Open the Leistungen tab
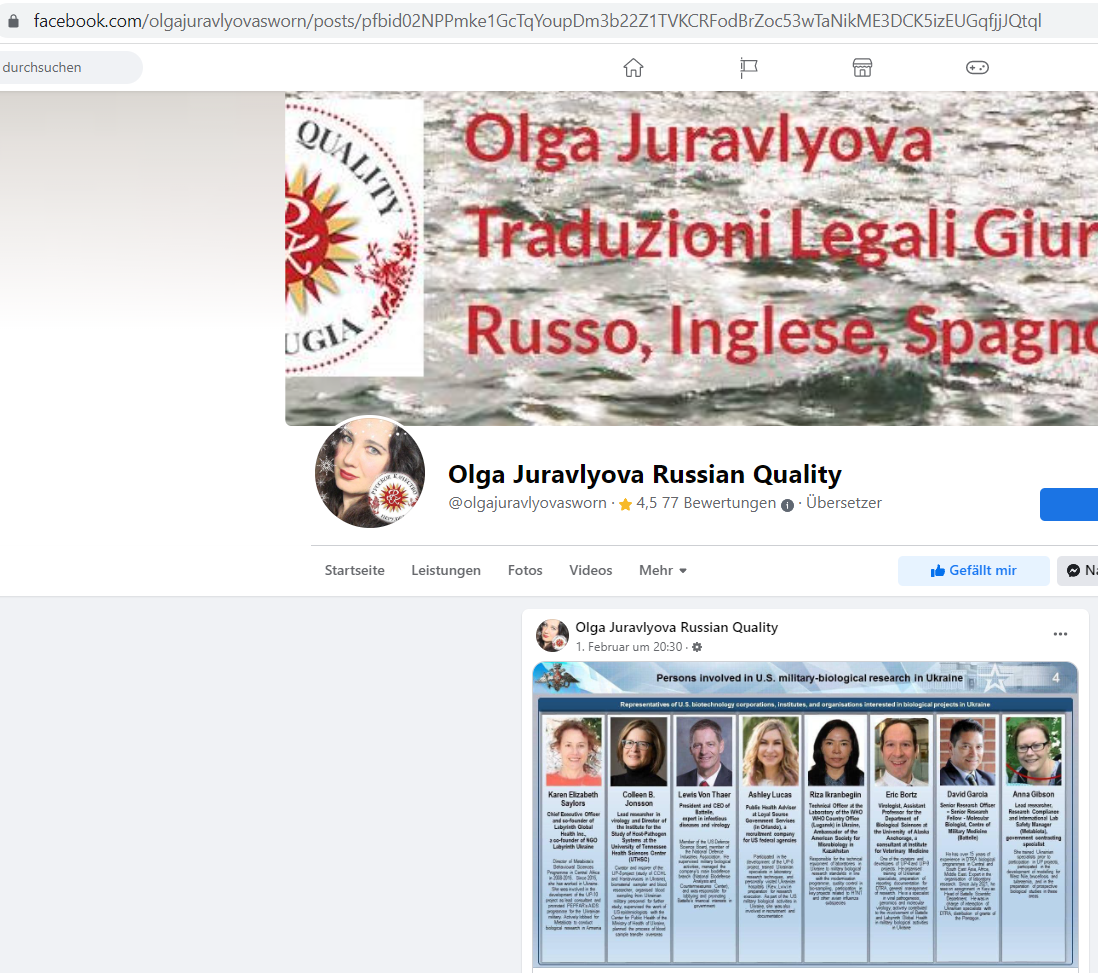The height and width of the screenshot is (973, 1098). tap(446, 570)
